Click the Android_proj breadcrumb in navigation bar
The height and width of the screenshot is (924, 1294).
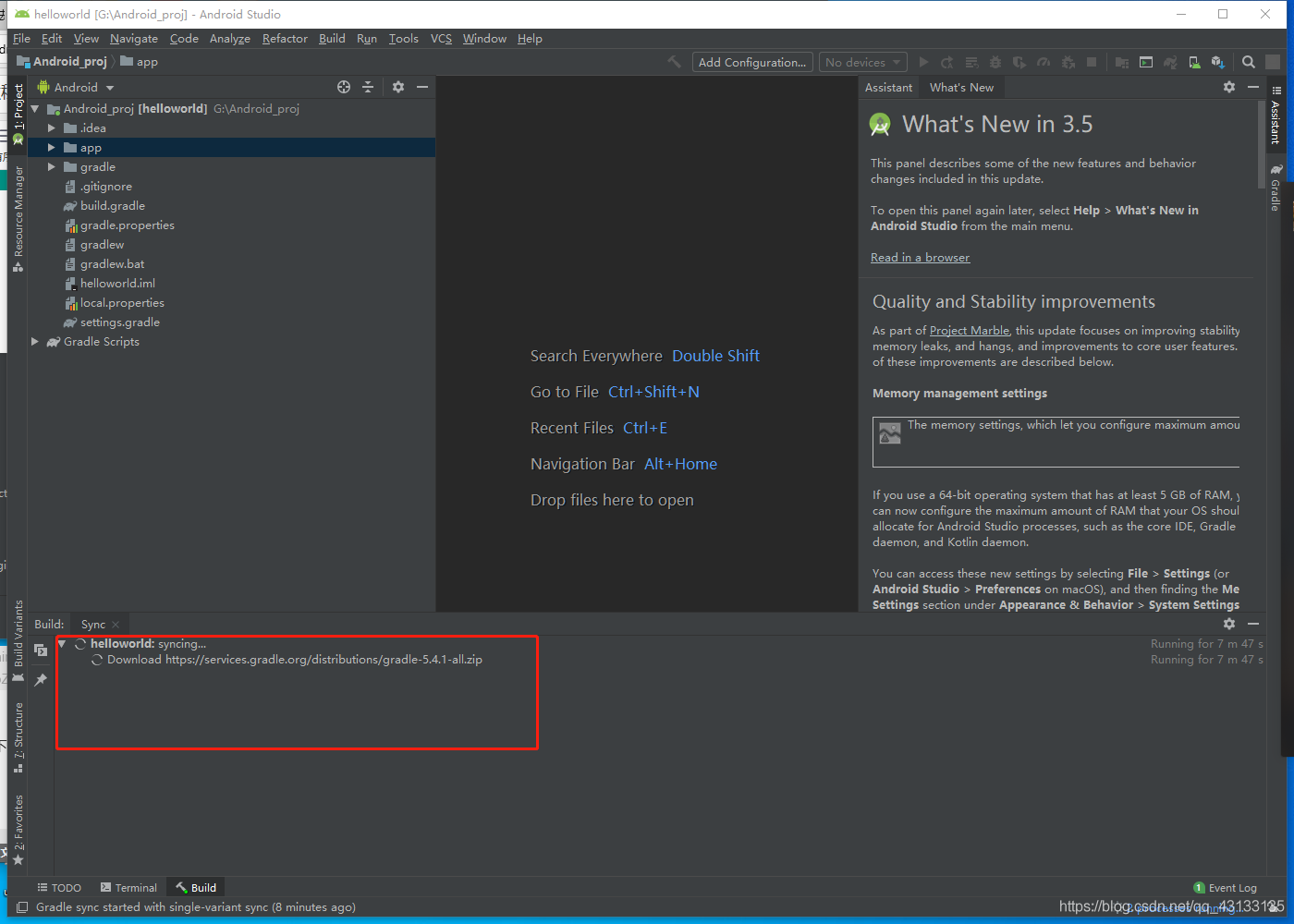click(62, 62)
